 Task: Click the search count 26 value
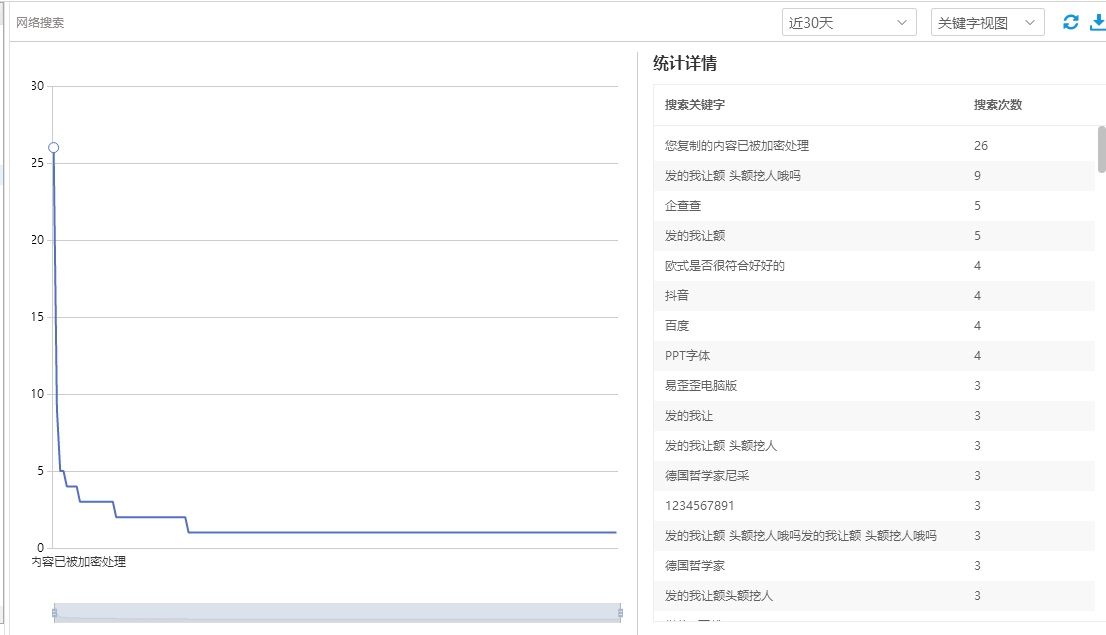(x=980, y=145)
